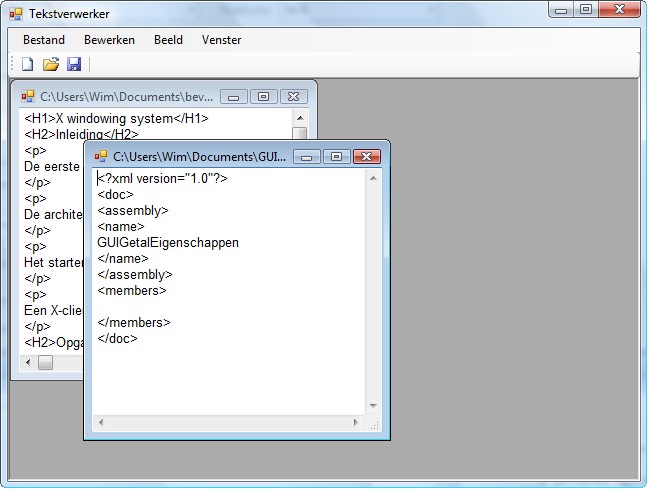The height and width of the screenshot is (489, 648).
Task: Click the New document toolbar icon
Action: coord(28,64)
